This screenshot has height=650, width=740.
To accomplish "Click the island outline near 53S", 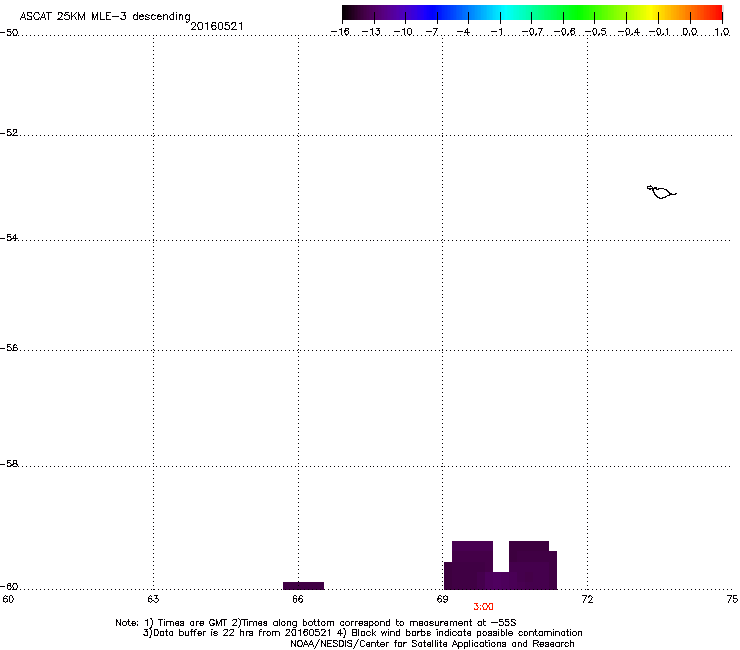I will point(661,192).
